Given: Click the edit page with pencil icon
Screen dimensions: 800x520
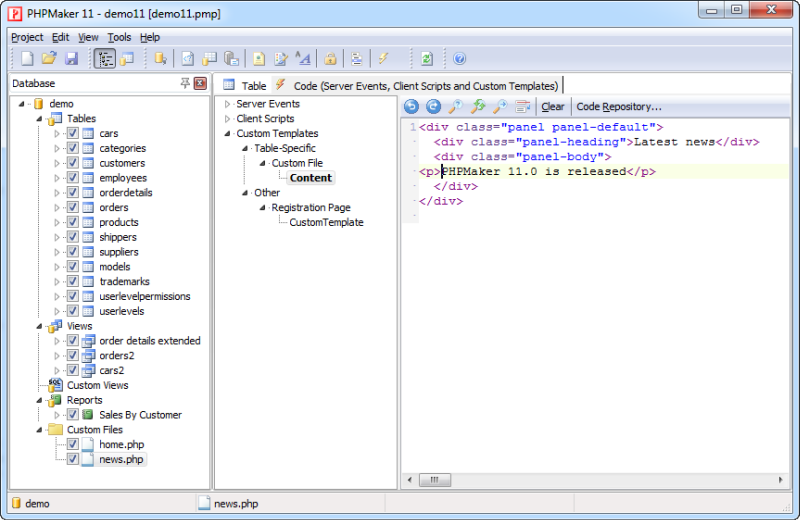Looking at the screenshot, I should coord(281,59).
